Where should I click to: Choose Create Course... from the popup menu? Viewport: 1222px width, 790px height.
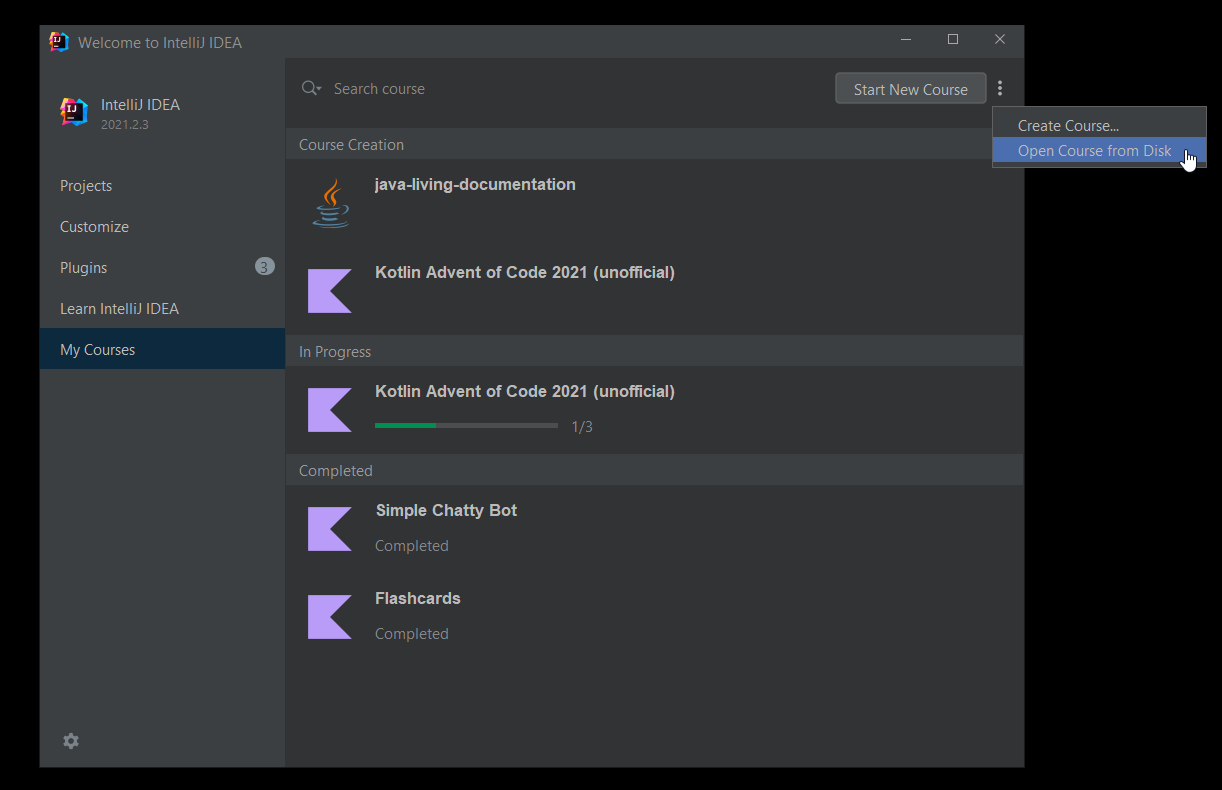click(1099, 125)
